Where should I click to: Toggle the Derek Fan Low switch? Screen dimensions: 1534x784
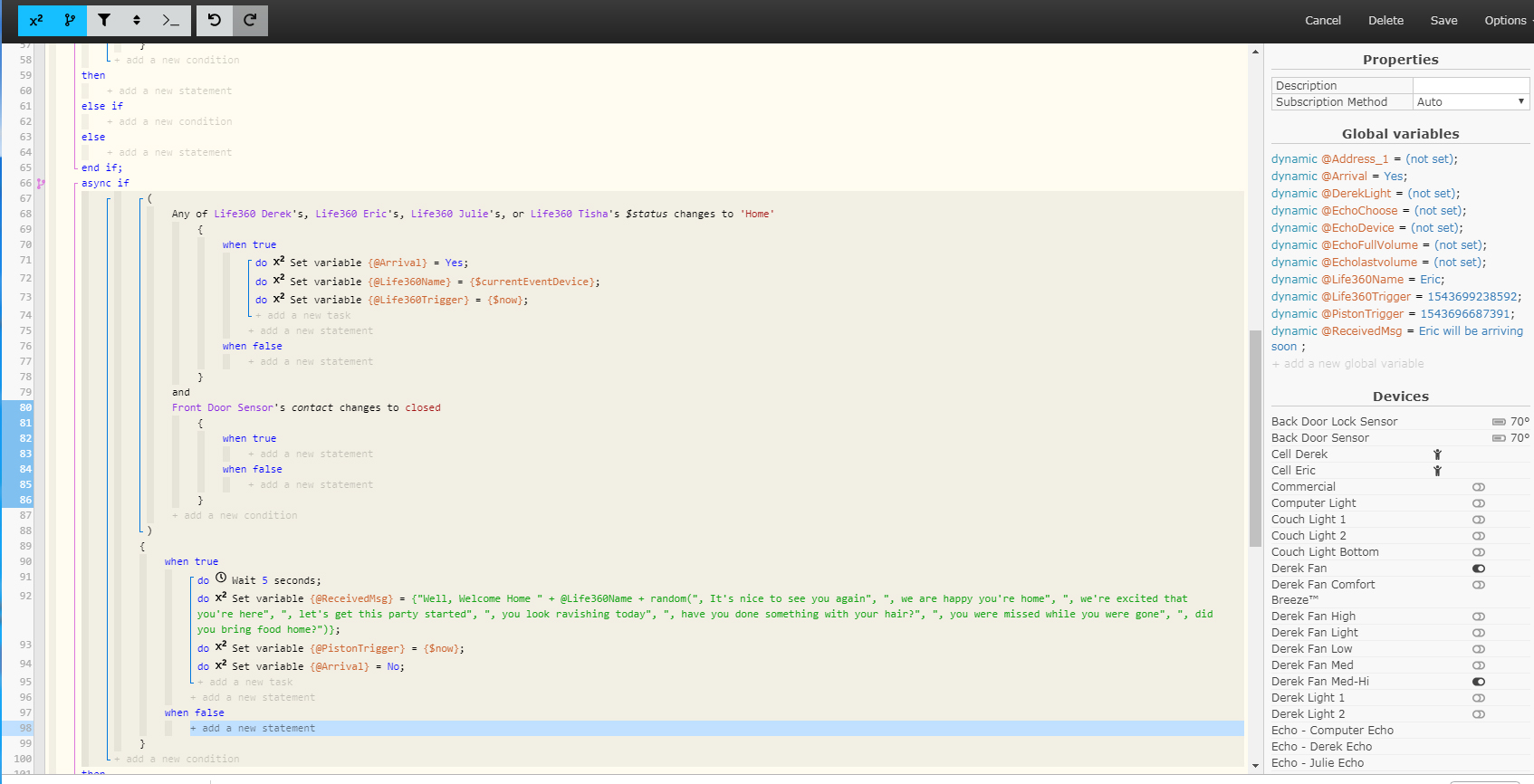[x=1479, y=649]
